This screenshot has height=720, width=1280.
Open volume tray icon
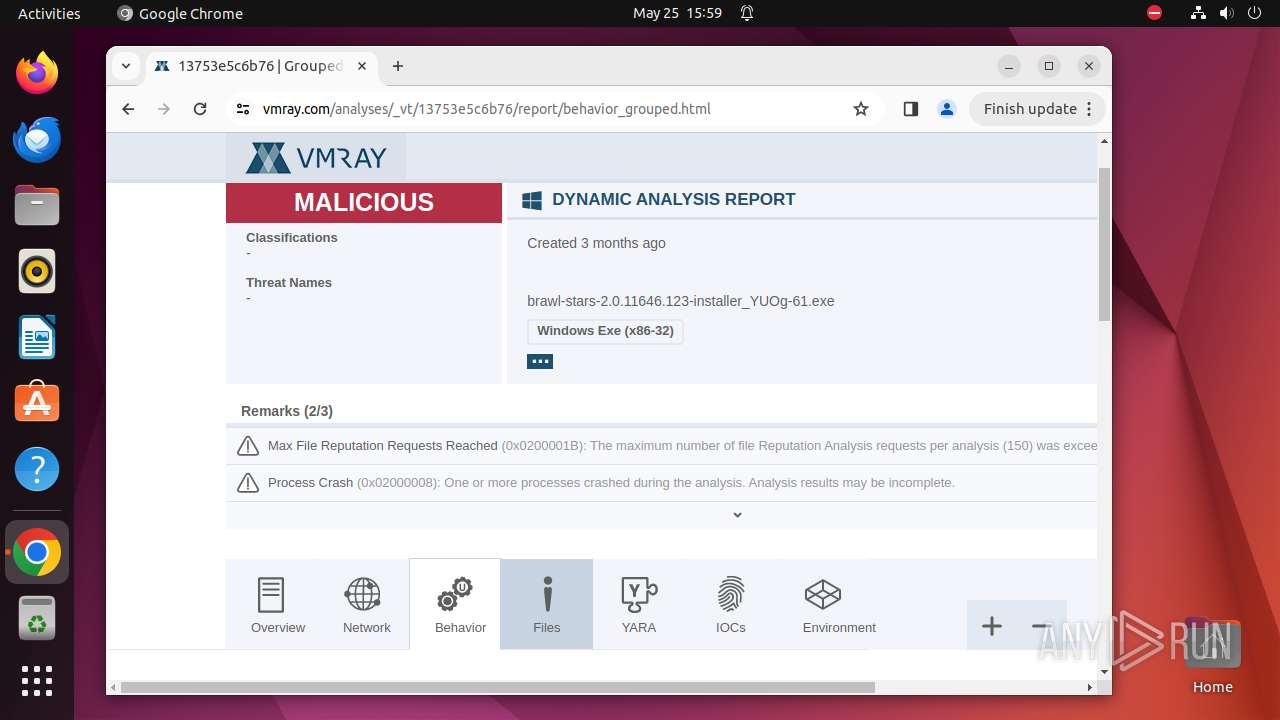pyautogui.click(x=1226, y=13)
